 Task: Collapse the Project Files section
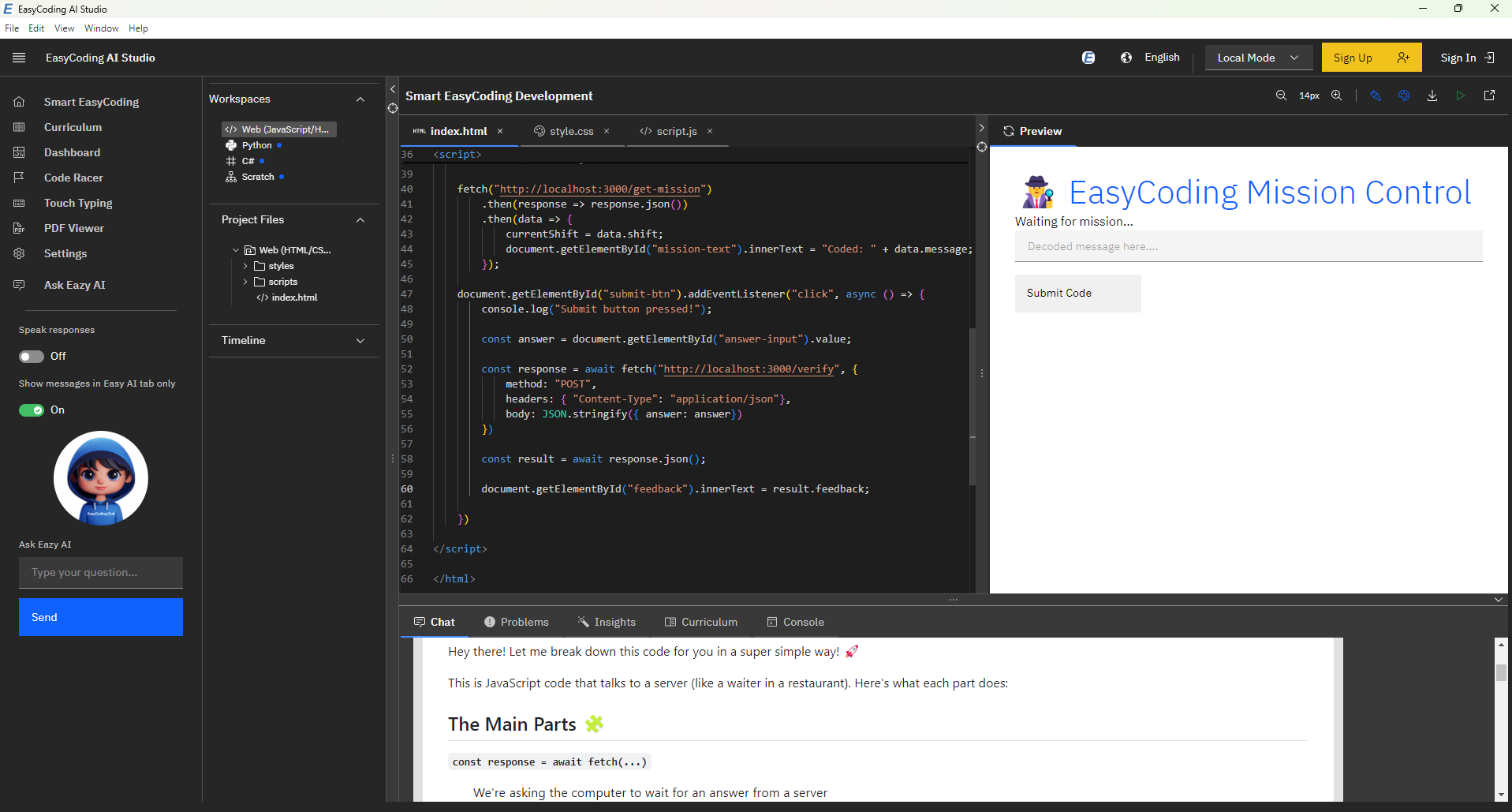(360, 220)
